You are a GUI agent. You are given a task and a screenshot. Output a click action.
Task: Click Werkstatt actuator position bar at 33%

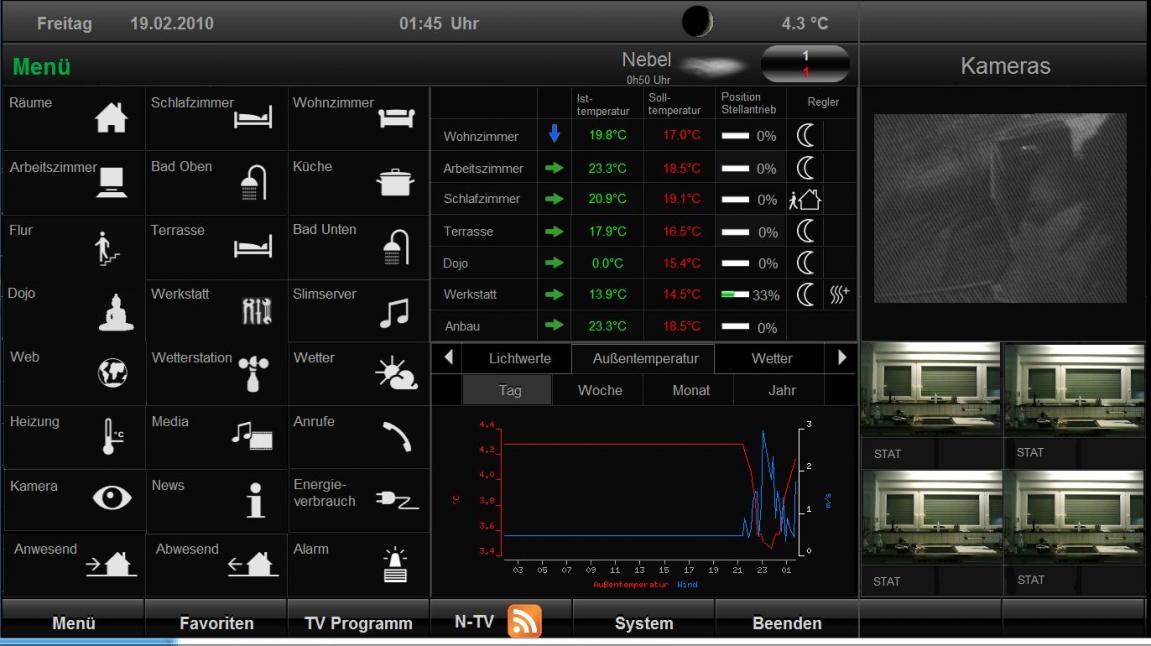pyautogui.click(x=734, y=295)
